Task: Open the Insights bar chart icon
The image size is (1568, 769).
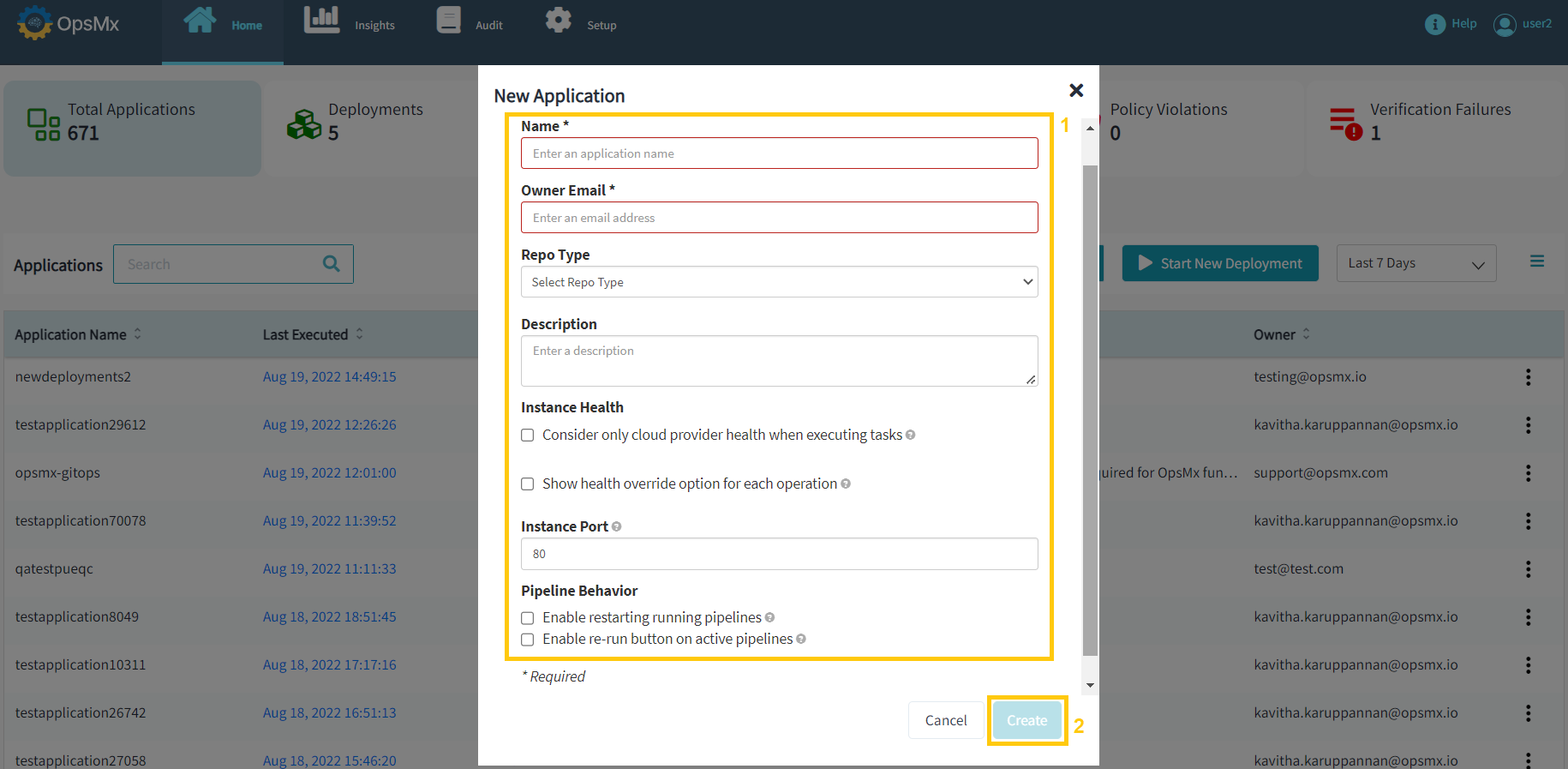Action: (321, 20)
